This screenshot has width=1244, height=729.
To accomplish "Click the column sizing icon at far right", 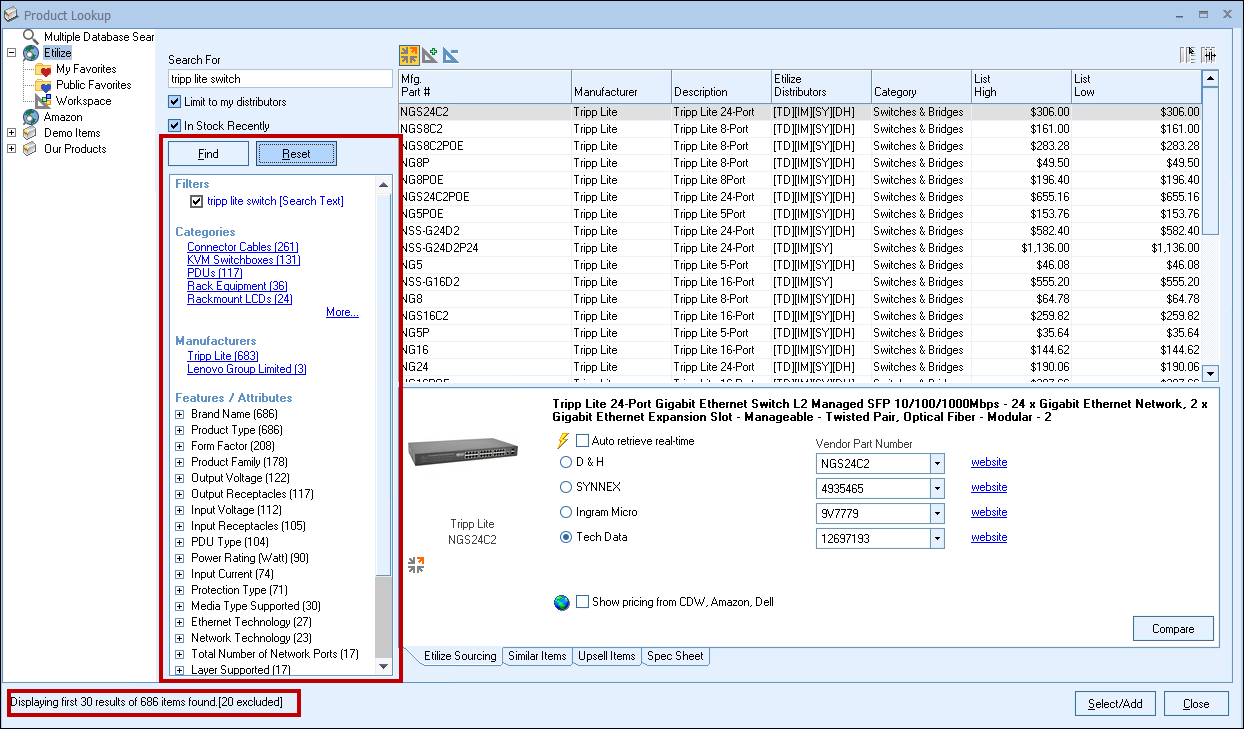I will [1209, 55].
